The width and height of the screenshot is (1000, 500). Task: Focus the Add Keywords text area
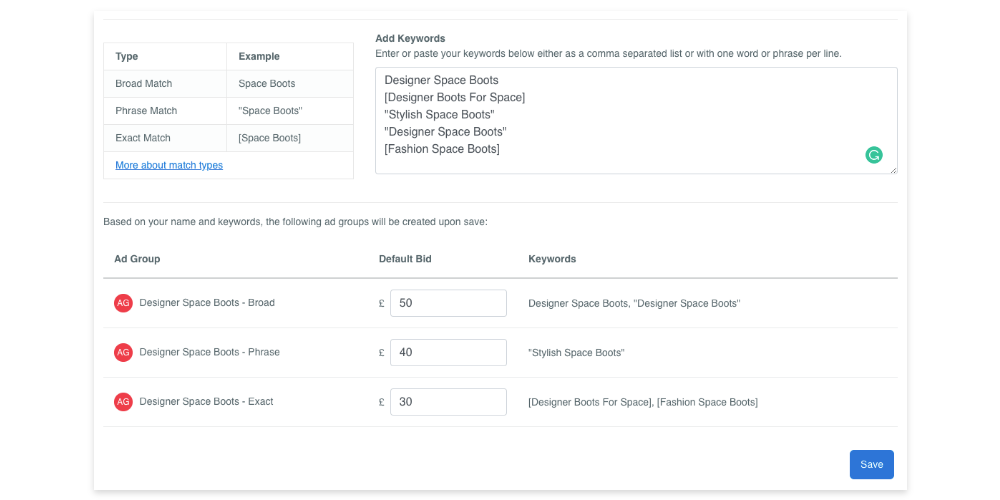point(636,121)
